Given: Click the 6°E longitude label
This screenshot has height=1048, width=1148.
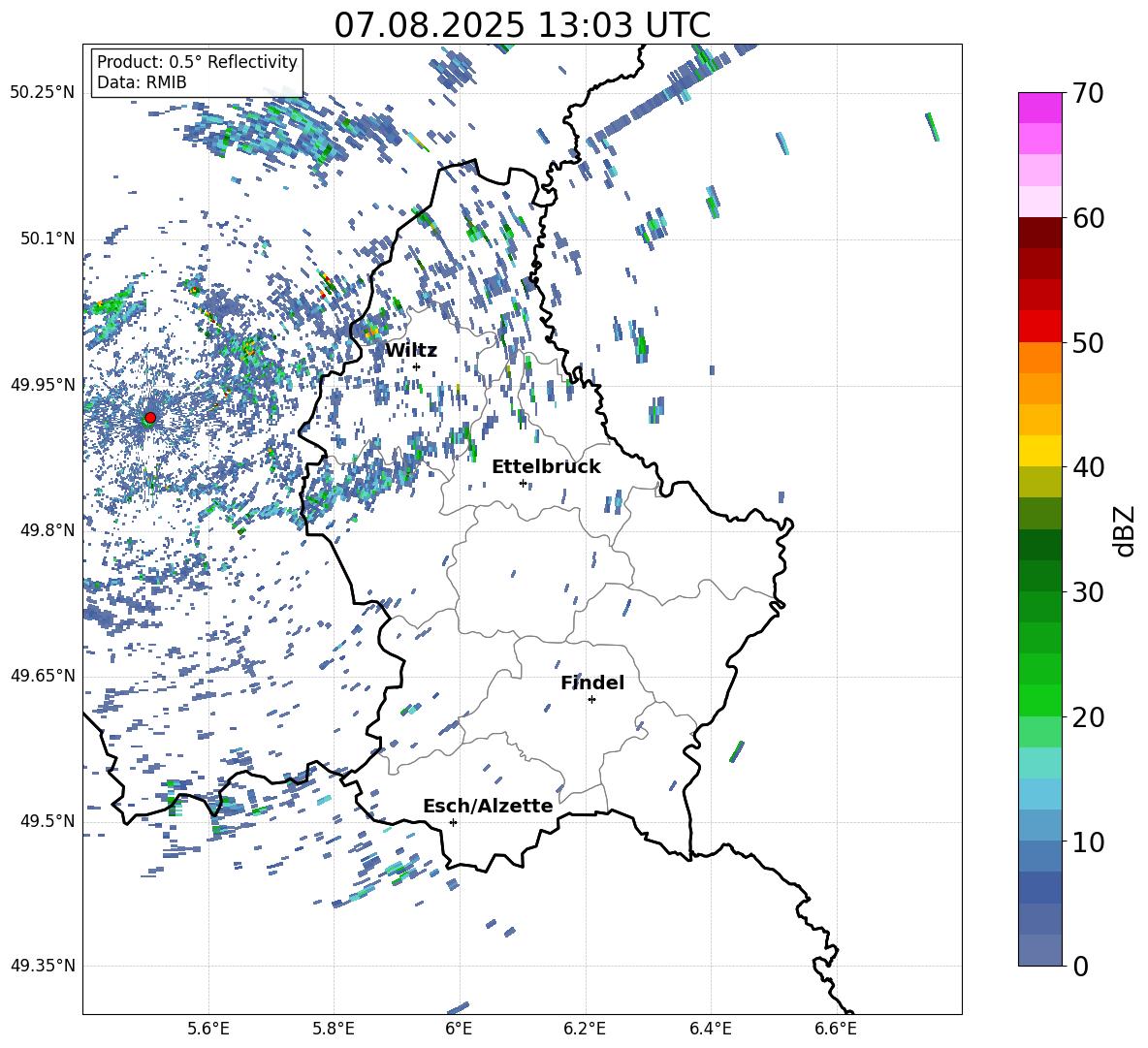Looking at the screenshot, I should [x=459, y=1029].
